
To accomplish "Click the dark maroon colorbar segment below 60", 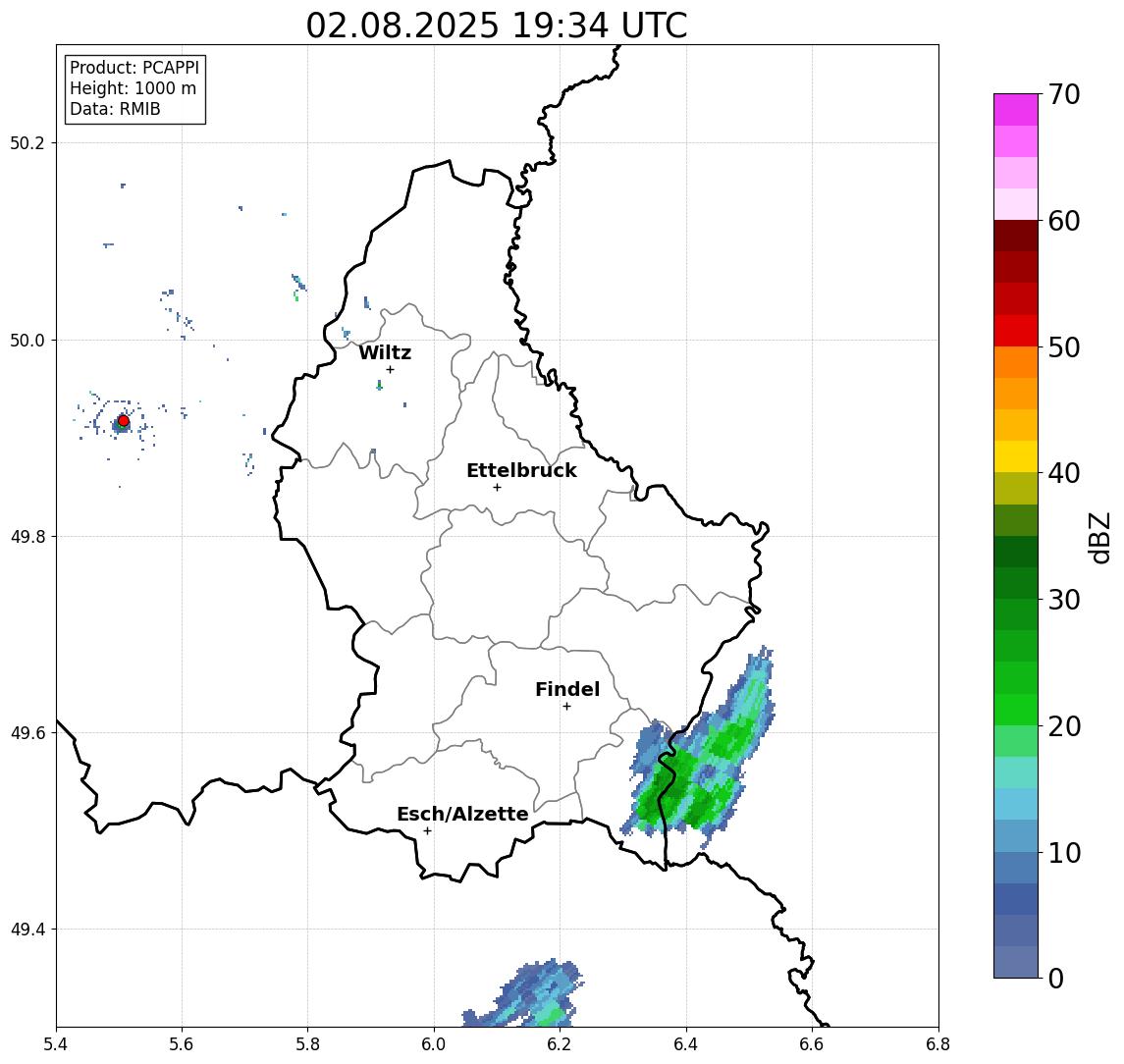I will [x=1016, y=236].
